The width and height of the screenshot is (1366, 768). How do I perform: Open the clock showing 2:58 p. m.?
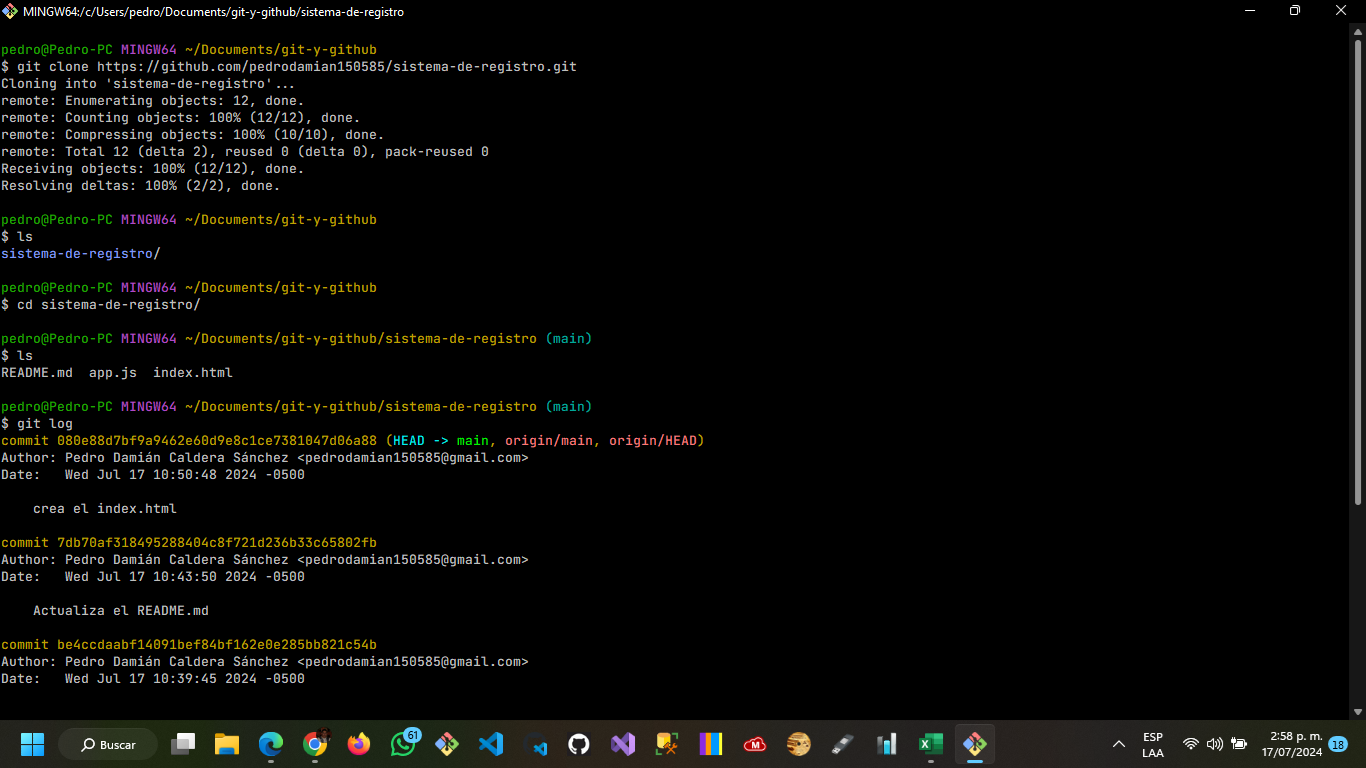(x=1292, y=744)
